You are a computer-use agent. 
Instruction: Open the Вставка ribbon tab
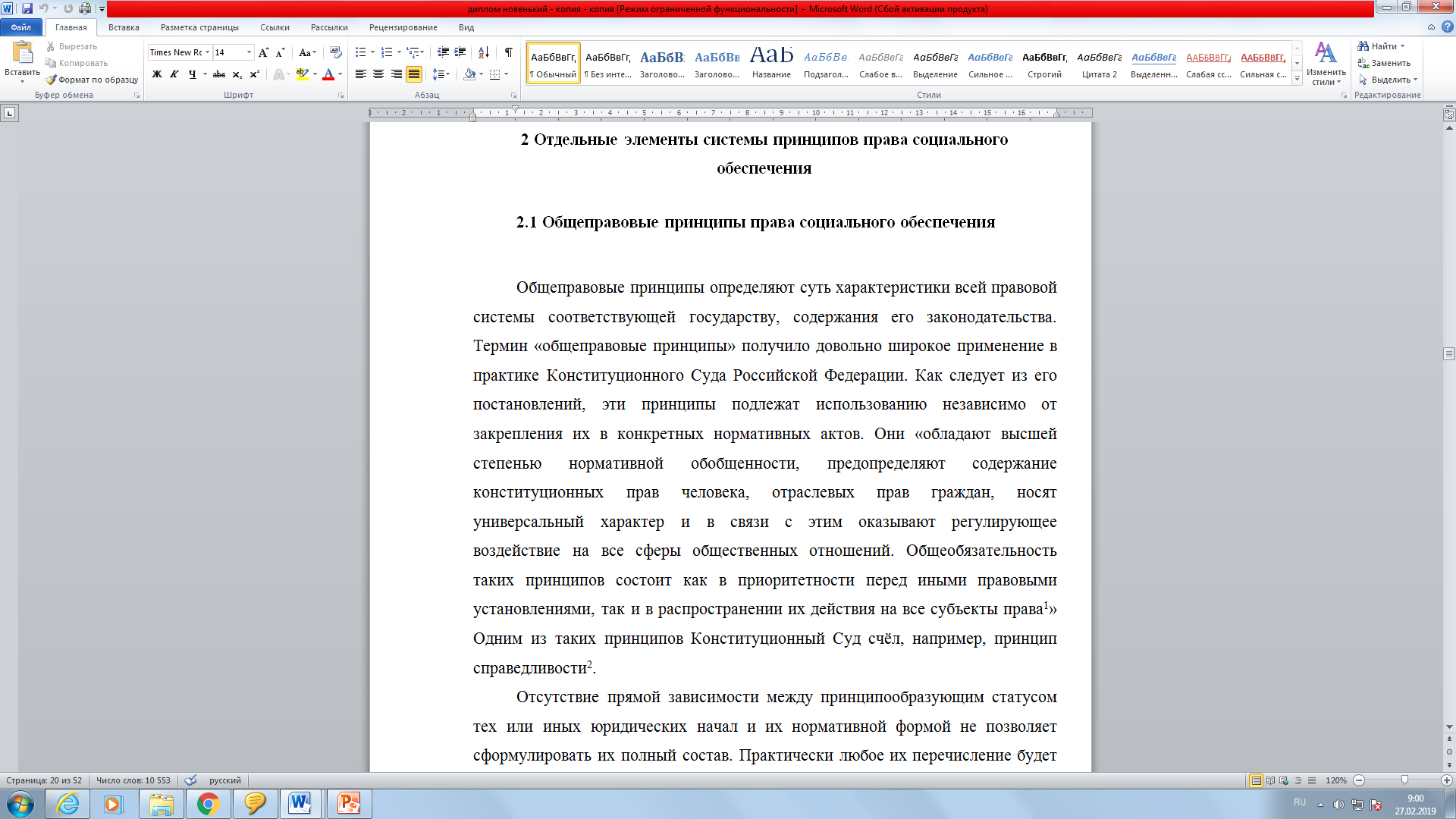point(124,27)
